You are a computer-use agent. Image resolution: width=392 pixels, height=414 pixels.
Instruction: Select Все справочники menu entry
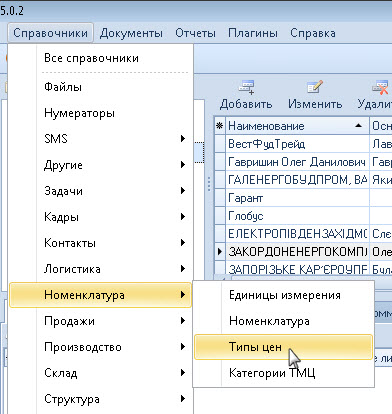point(100,58)
